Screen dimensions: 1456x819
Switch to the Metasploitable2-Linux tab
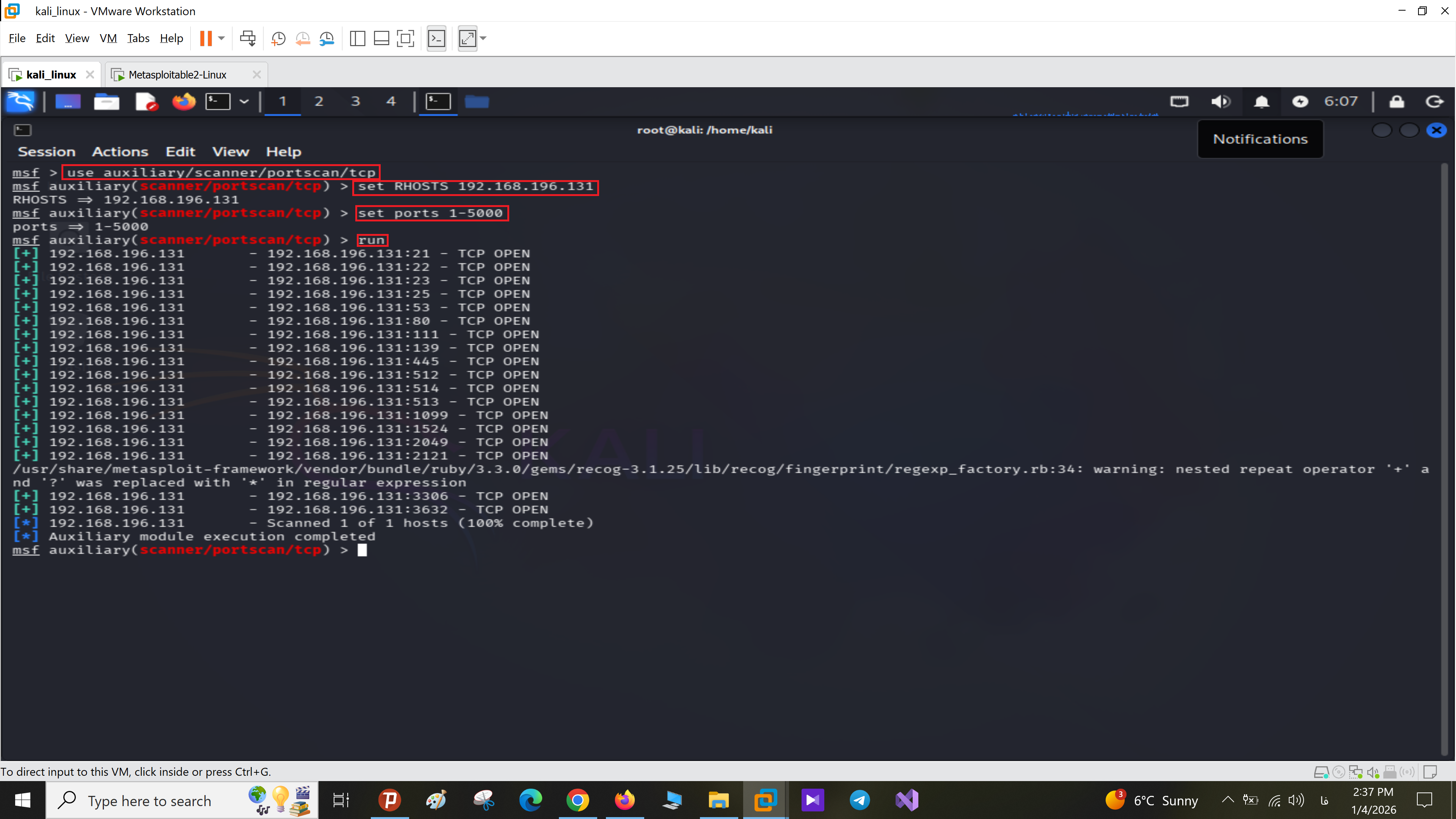coord(177,75)
